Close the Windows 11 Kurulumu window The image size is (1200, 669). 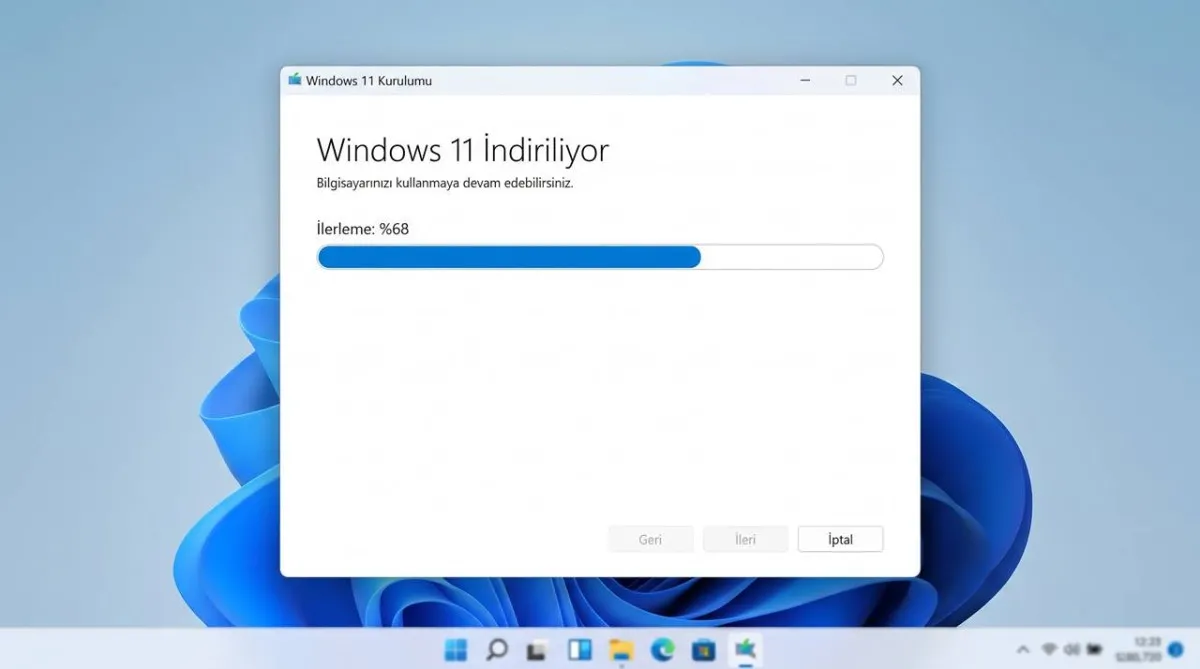pyautogui.click(x=897, y=80)
